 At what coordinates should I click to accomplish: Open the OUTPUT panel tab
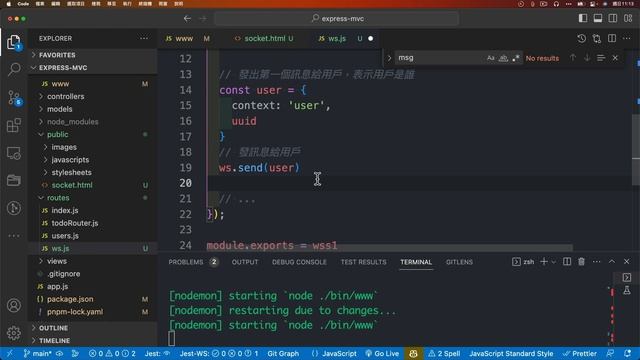point(245,262)
